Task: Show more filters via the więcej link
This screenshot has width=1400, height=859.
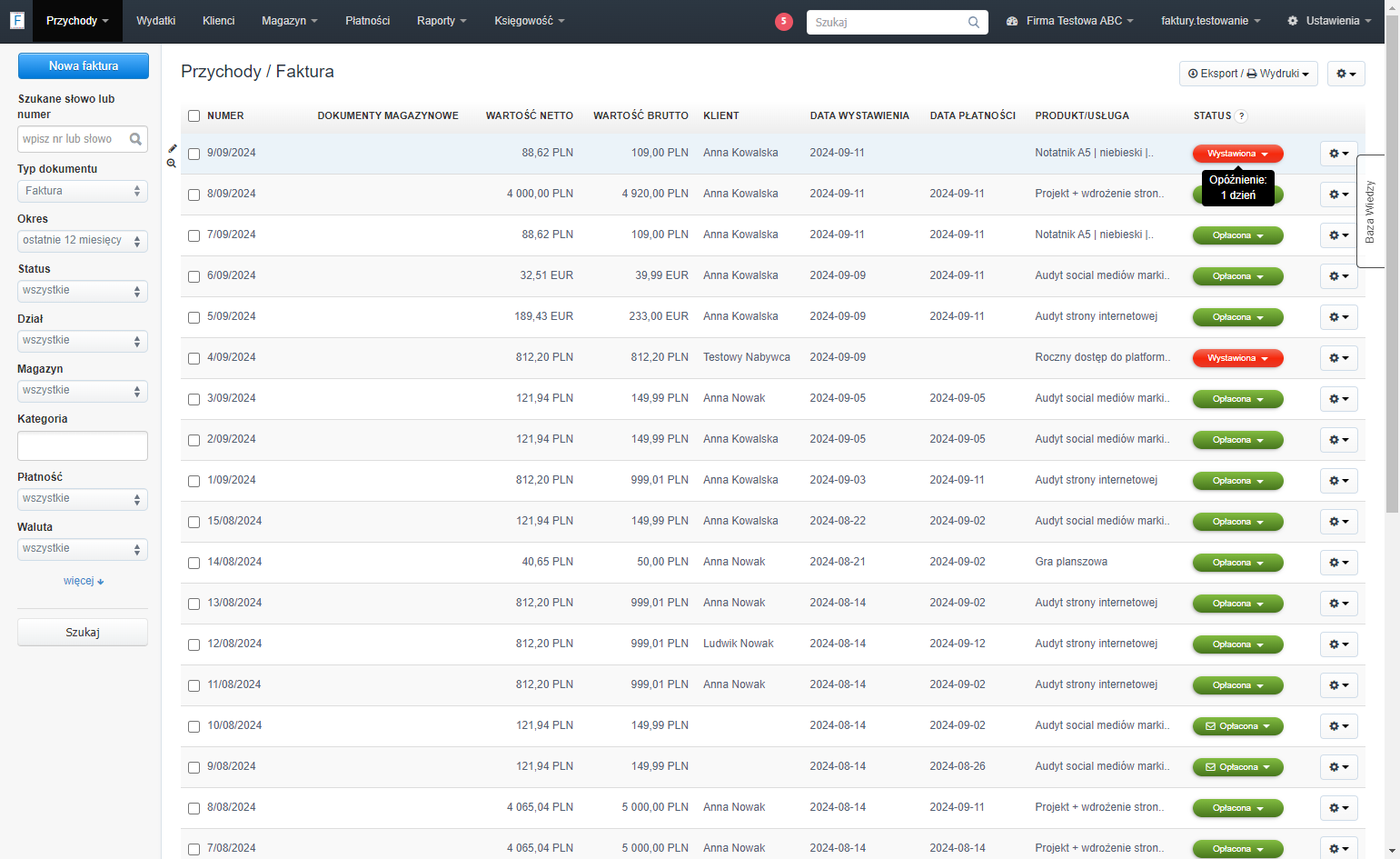Action: click(84, 581)
